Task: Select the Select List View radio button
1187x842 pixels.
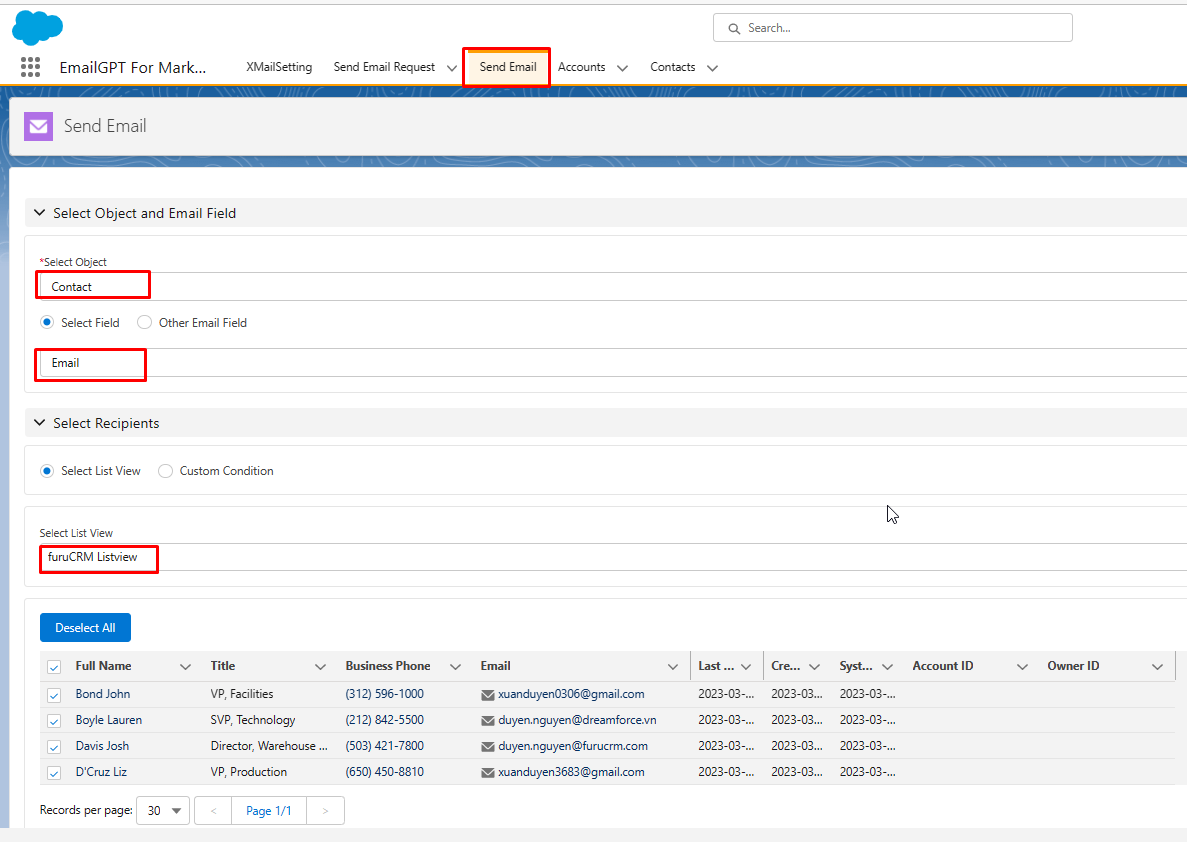Action: pyautogui.click(x=47, y=471)
